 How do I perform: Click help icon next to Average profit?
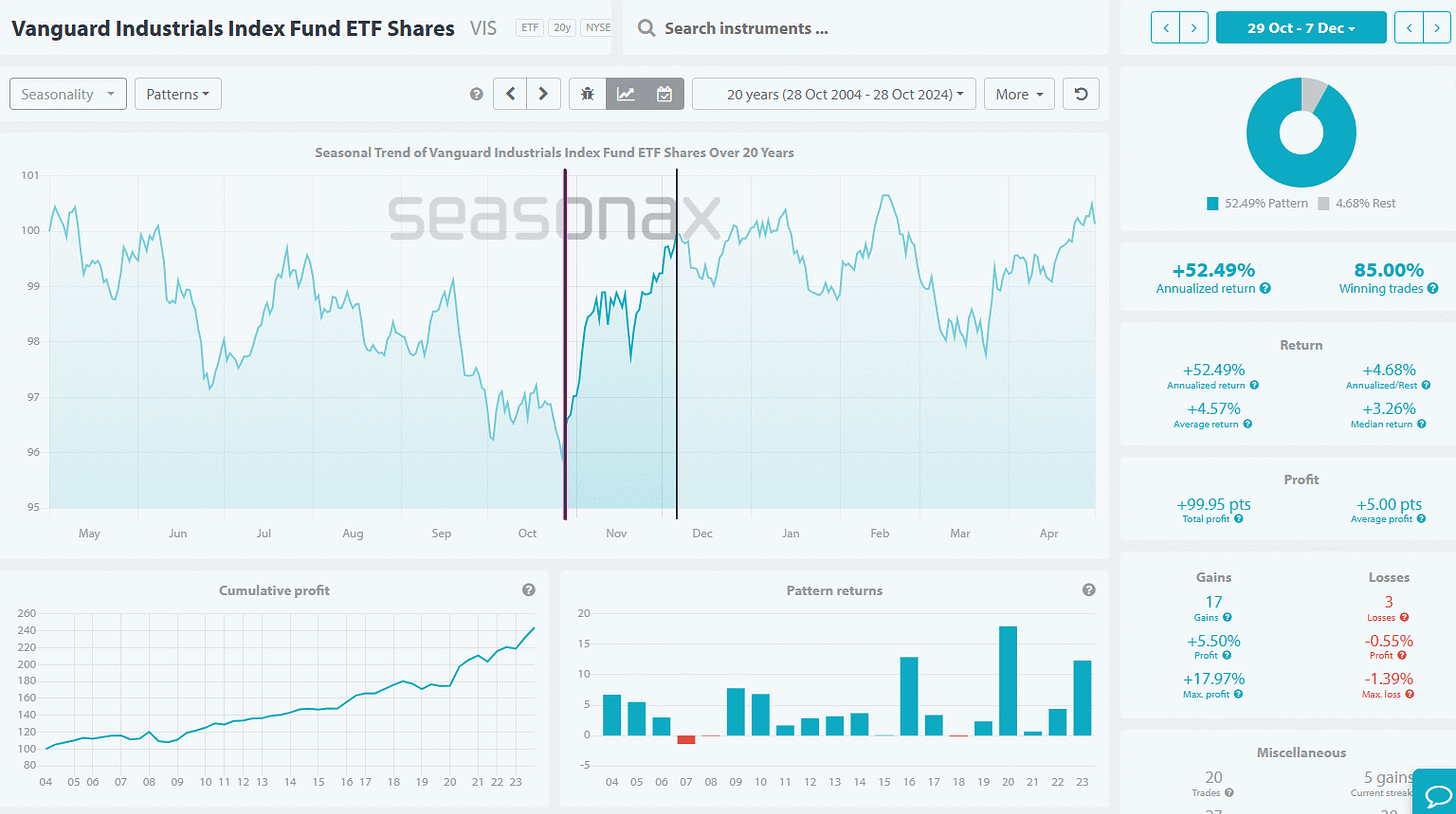1422,519
